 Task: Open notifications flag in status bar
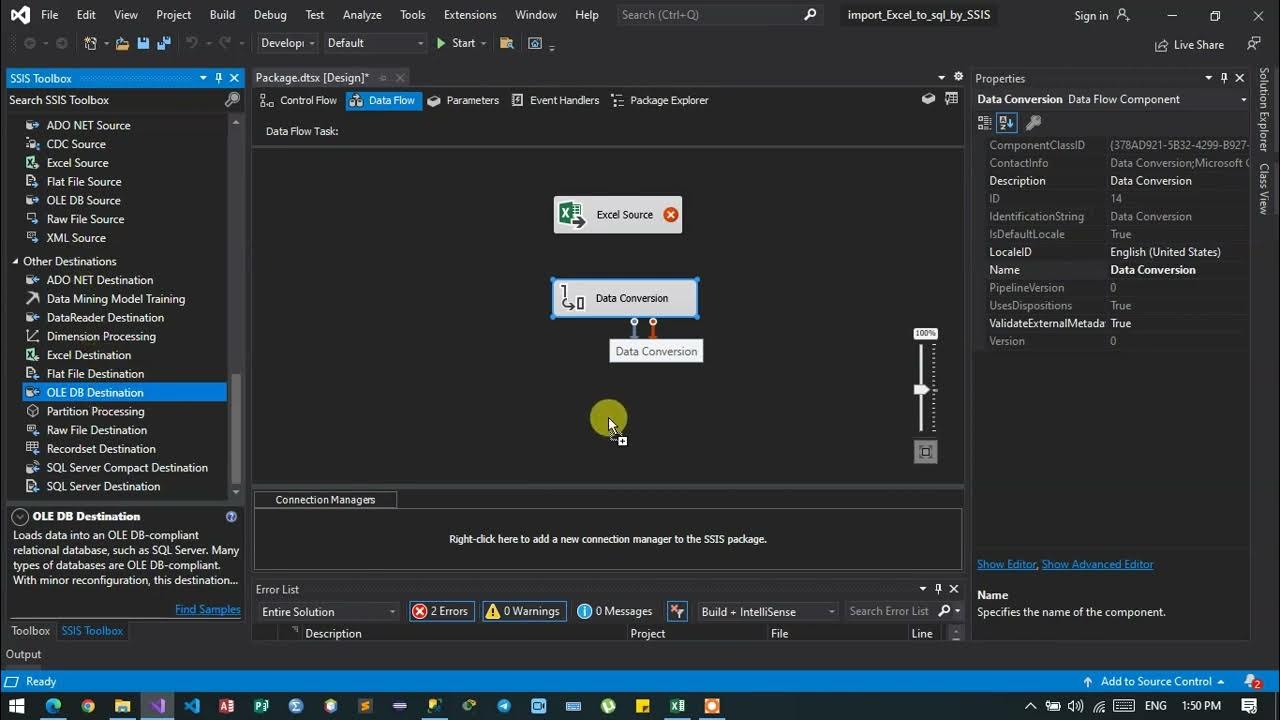(1252, 681)
